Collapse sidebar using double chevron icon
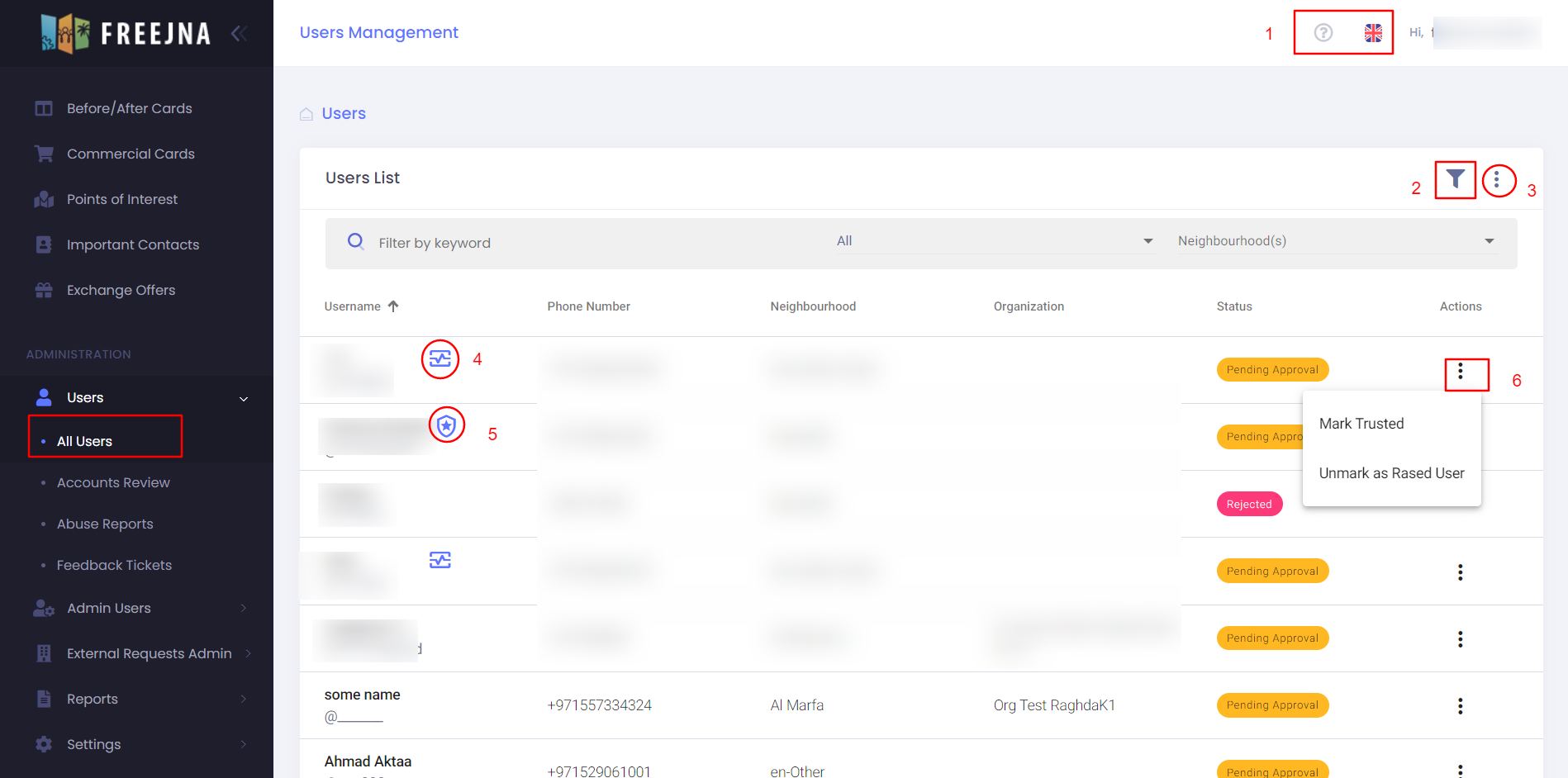 click(x=240, y=33)
